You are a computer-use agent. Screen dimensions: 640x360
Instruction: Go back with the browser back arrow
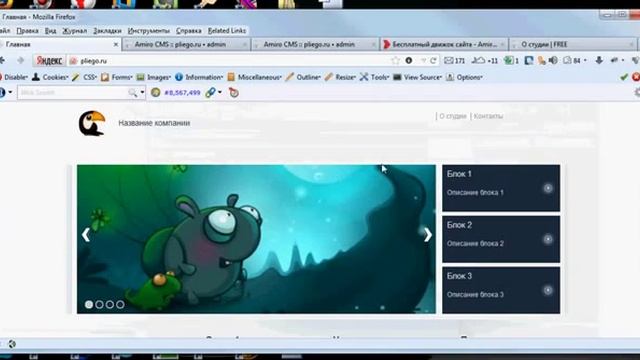pyautogui.click(x=2, y=60)
